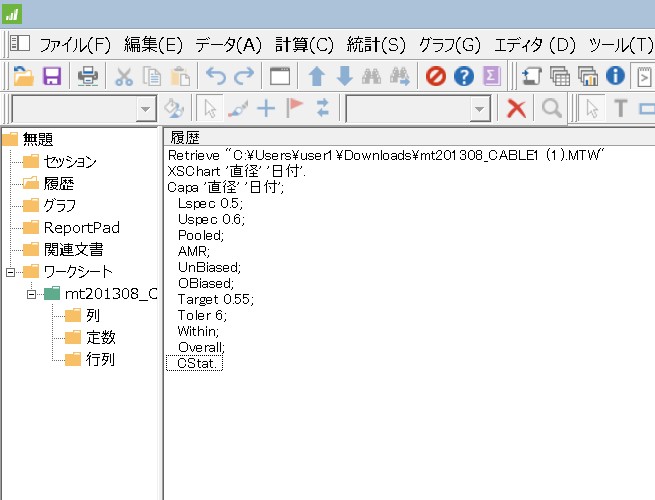Screen dimensions: 655x500
Task: Click the 'Lspec 0.5;' history line
Action: point(210,203)
